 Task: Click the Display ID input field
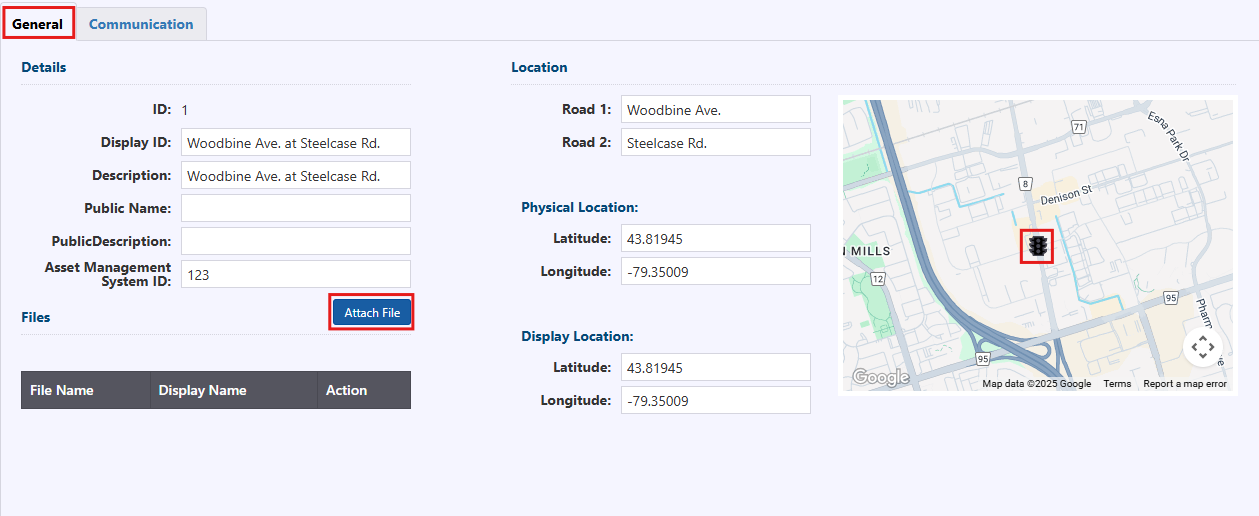(296, 143)
